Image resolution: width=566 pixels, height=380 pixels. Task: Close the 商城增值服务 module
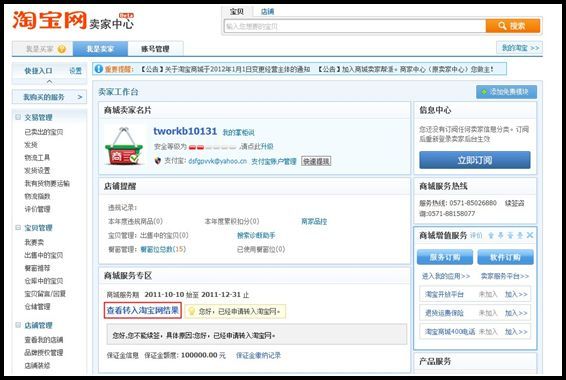tap(530, 235)
